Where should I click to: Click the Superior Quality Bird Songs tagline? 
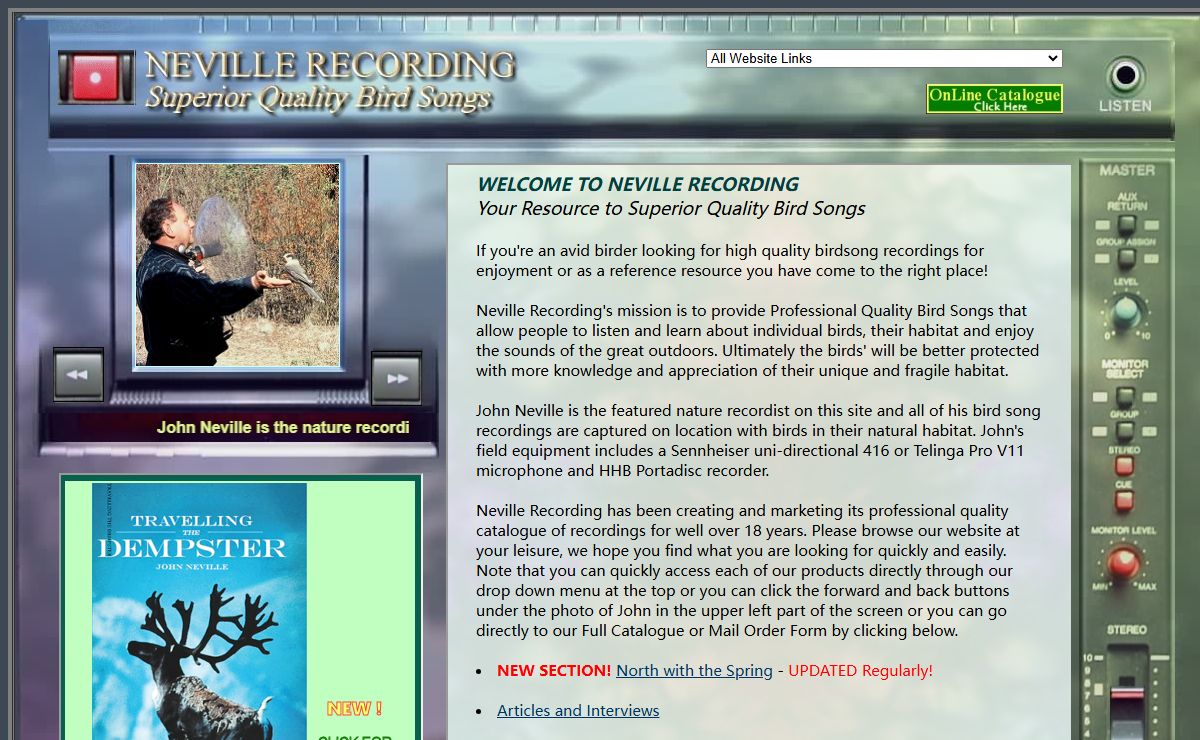click(318, 98)
